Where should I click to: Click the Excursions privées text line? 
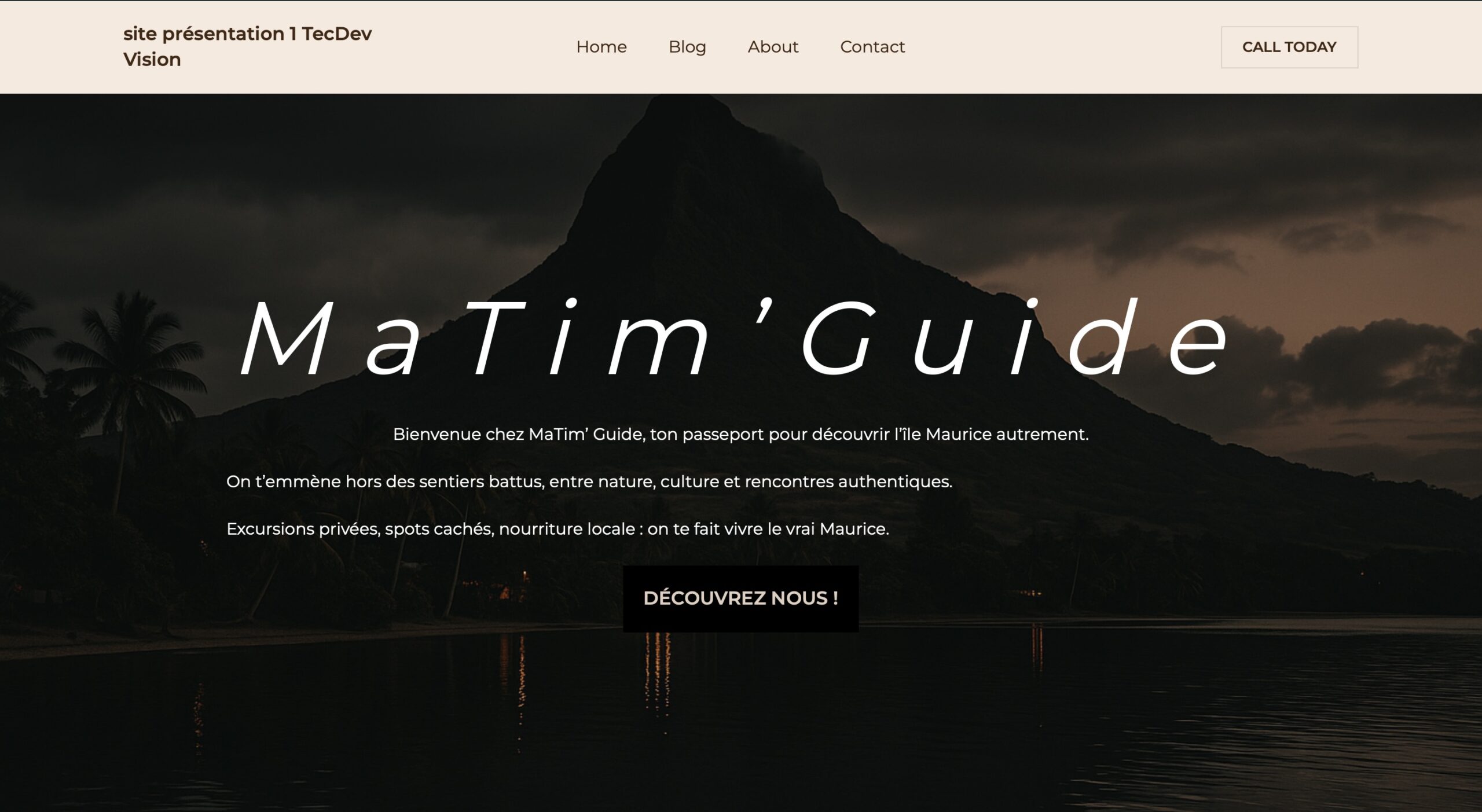557,529
